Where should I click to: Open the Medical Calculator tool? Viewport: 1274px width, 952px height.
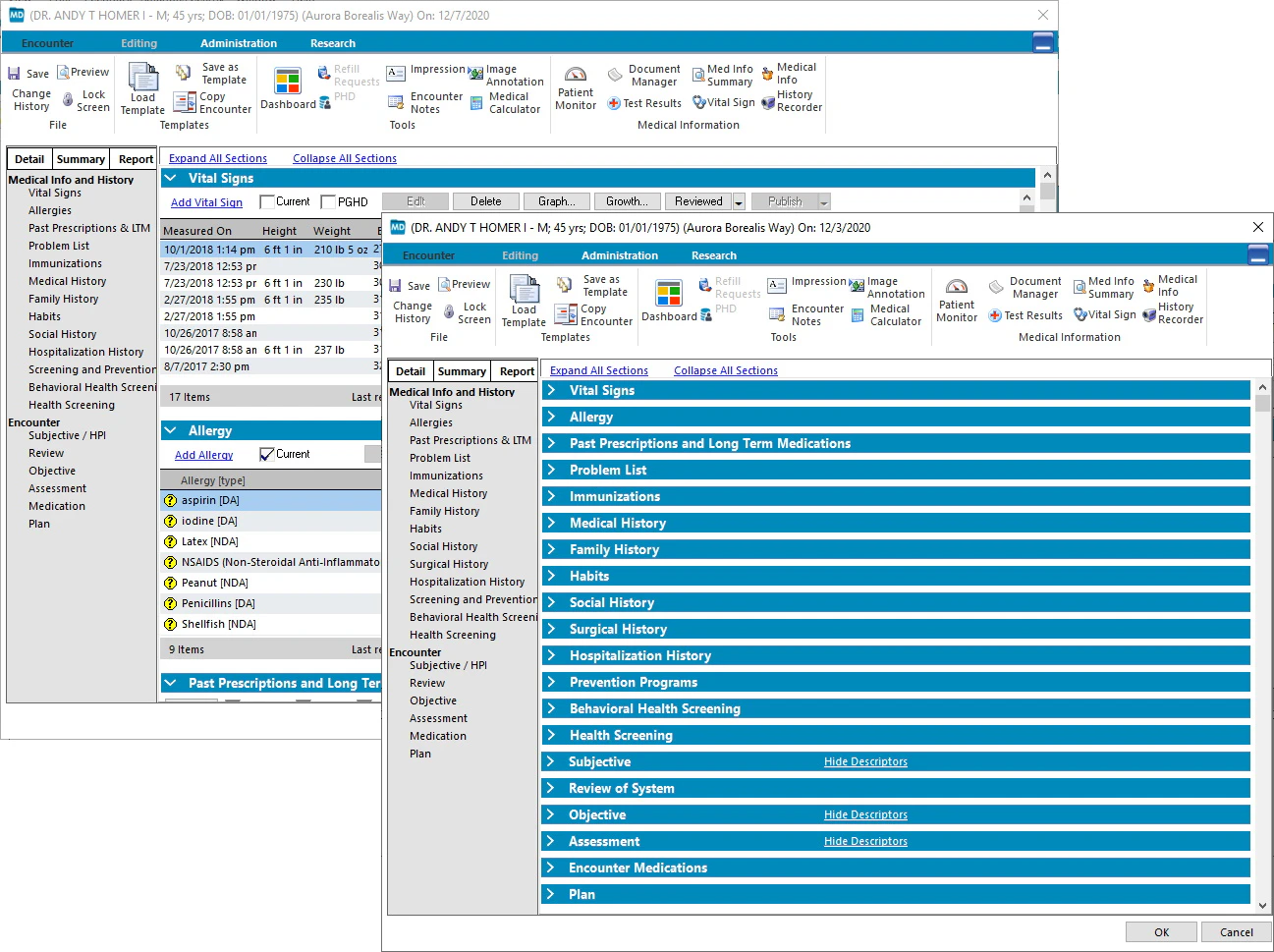887,314
